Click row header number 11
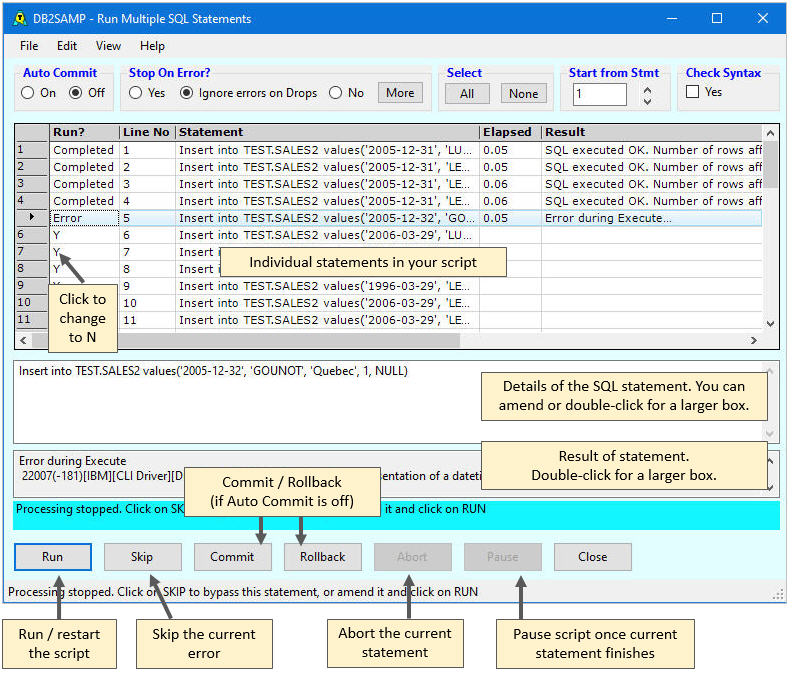 tap(32, 320)
